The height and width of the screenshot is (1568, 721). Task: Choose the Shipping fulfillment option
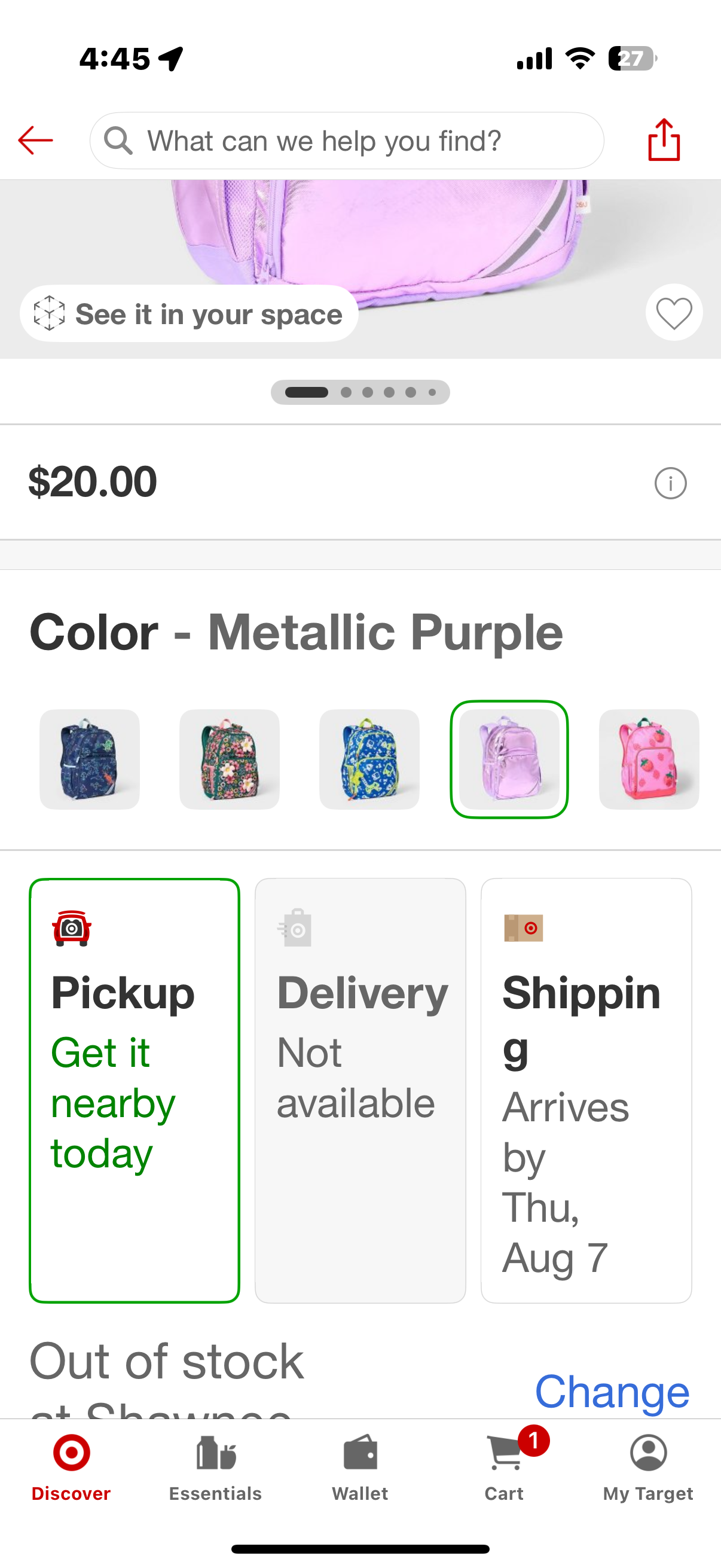[586, 1090]
